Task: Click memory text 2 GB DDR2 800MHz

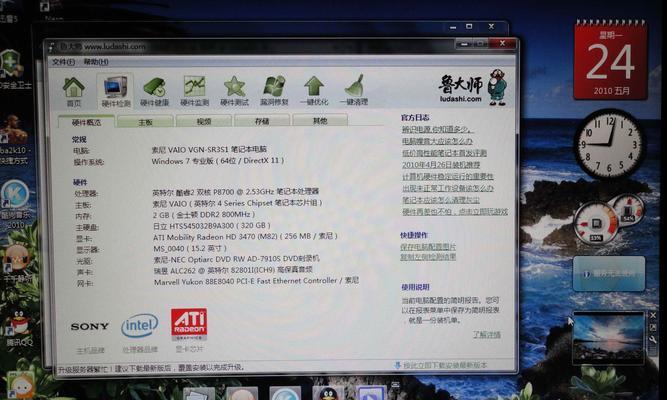Action: pyautogui.click(x=204, y=214)
